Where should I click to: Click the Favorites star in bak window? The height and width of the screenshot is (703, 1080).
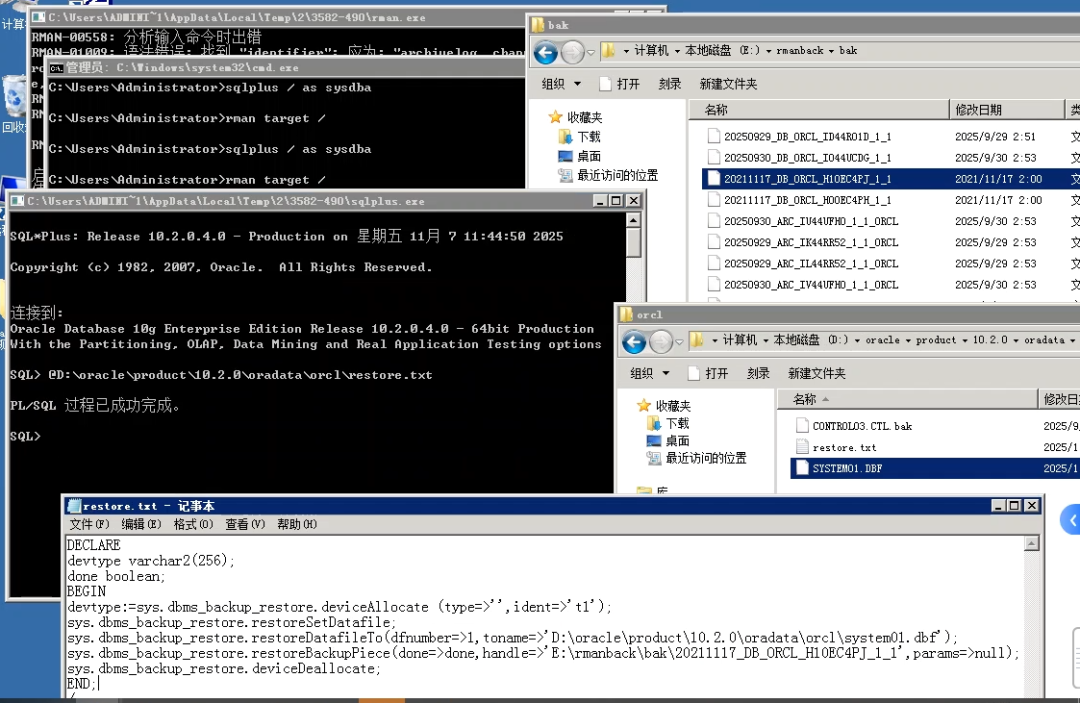555,116
